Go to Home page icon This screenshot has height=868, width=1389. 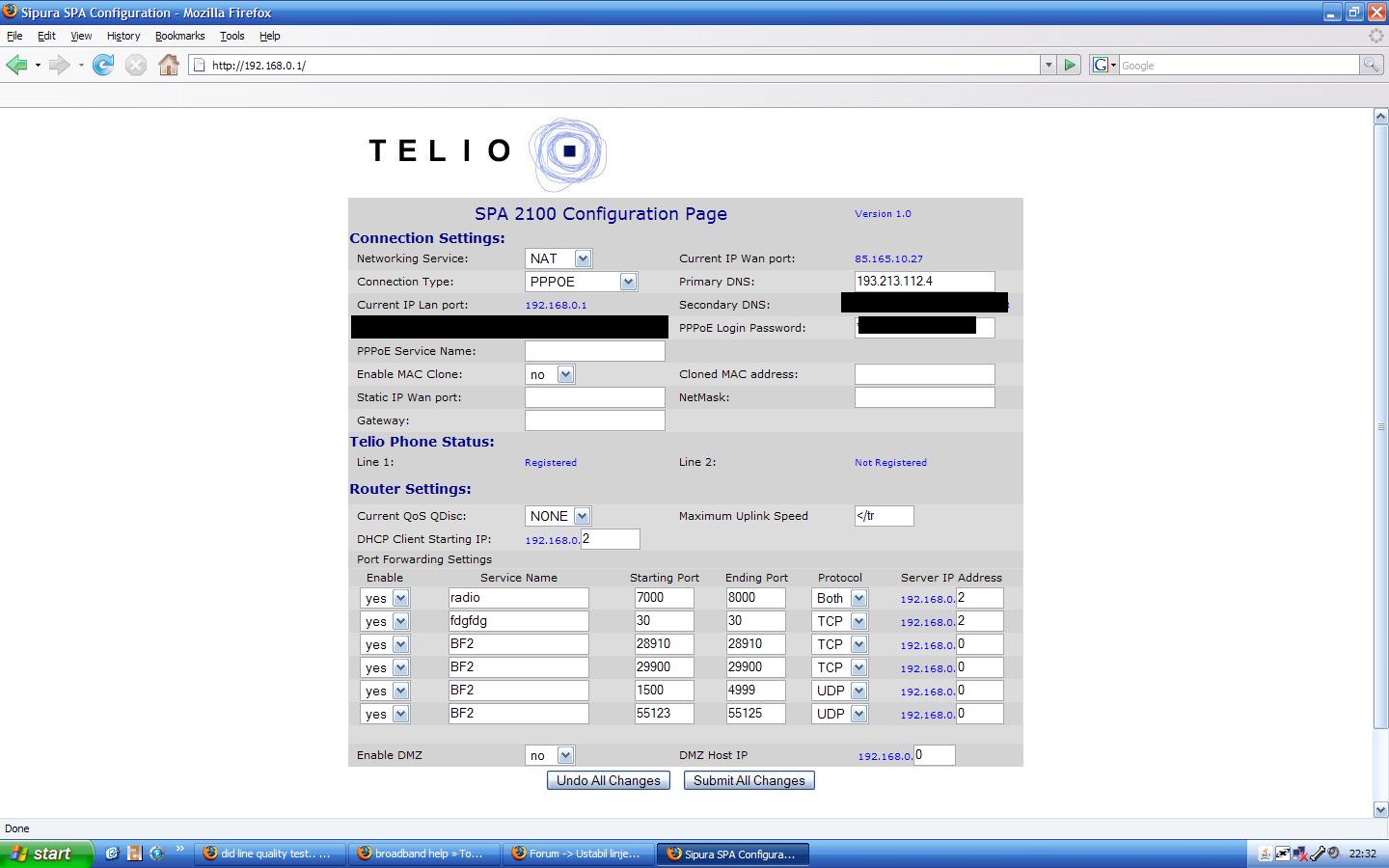169,65
